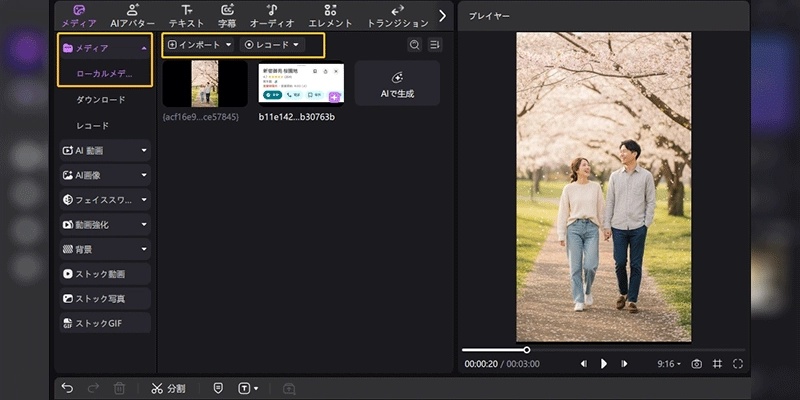Select the b11e142...b30763b media thumbnail
The image size is (800, 400).
(301, 83)
